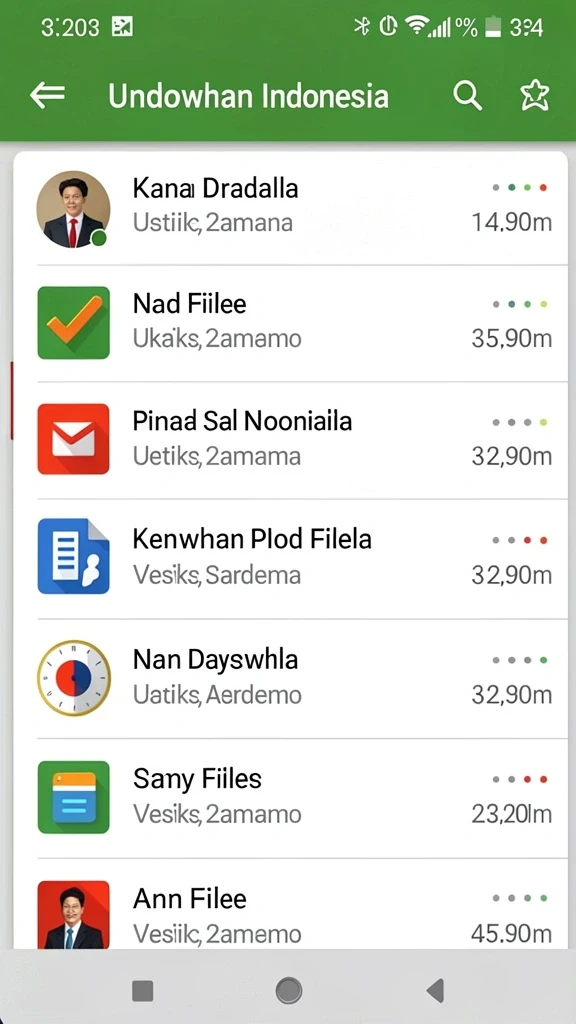Screen dimensions: 576x1024
Task: Open Kana Dradalla profile picture
Action: 73,209
